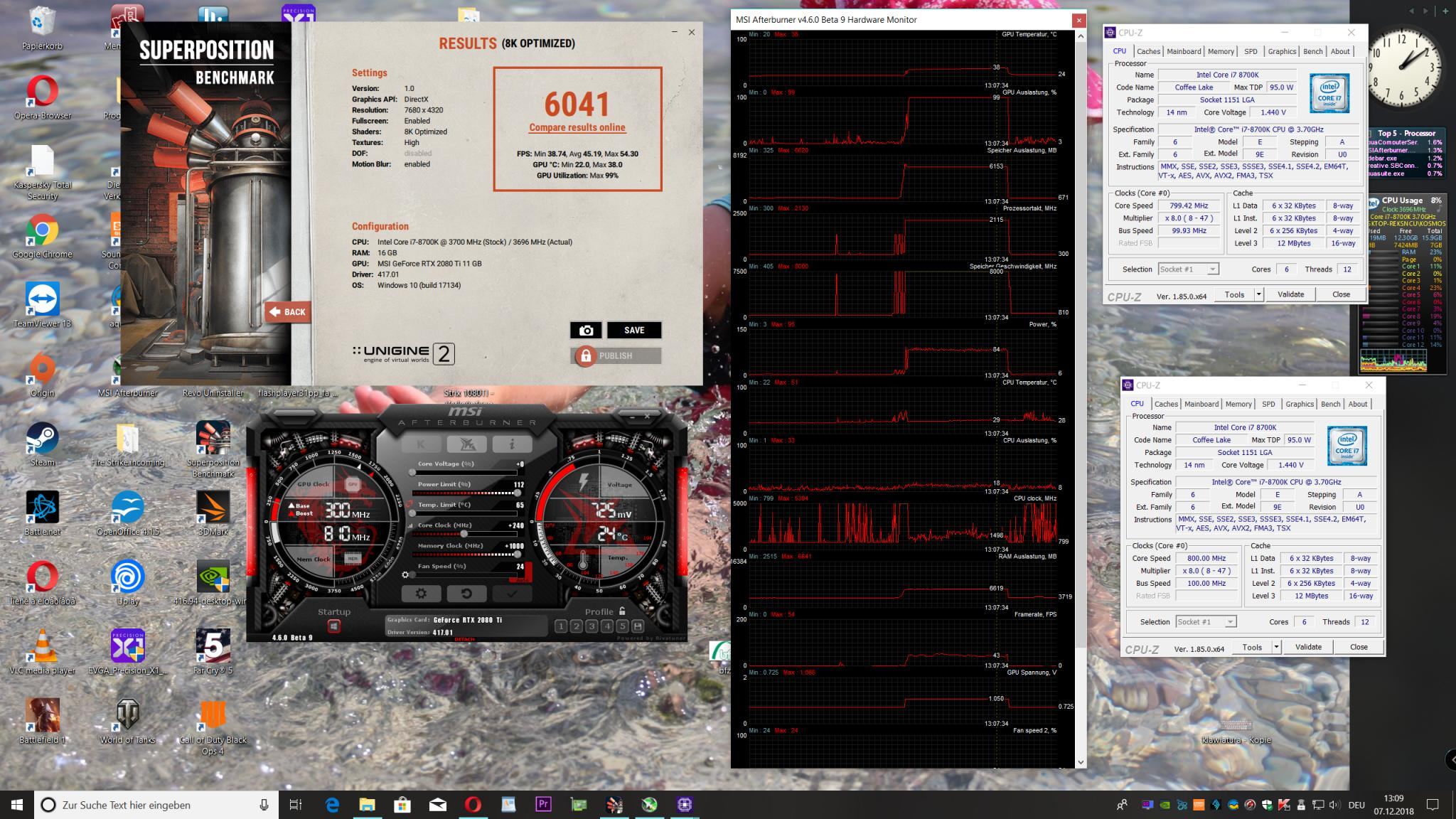Click the Compare results online link
The image size is (1456, 819).
click(x=577, y=128)
